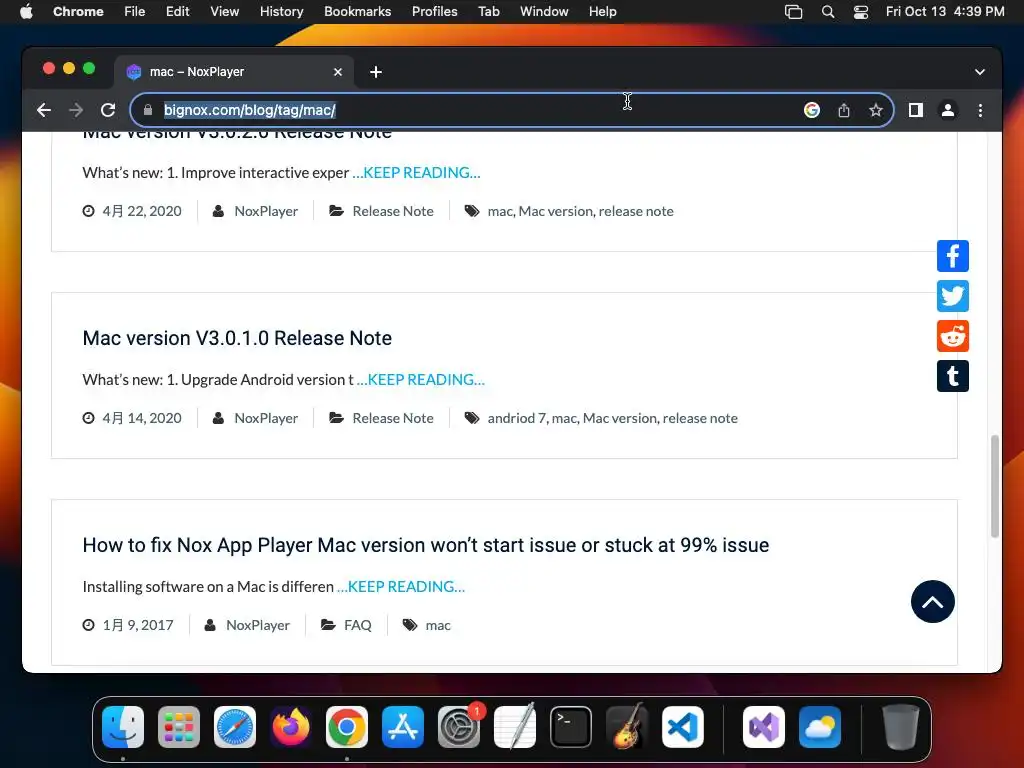Open System Settings from the Dock
The image size is (1024, 768).
pyautogui.click(x=458, y=727)
